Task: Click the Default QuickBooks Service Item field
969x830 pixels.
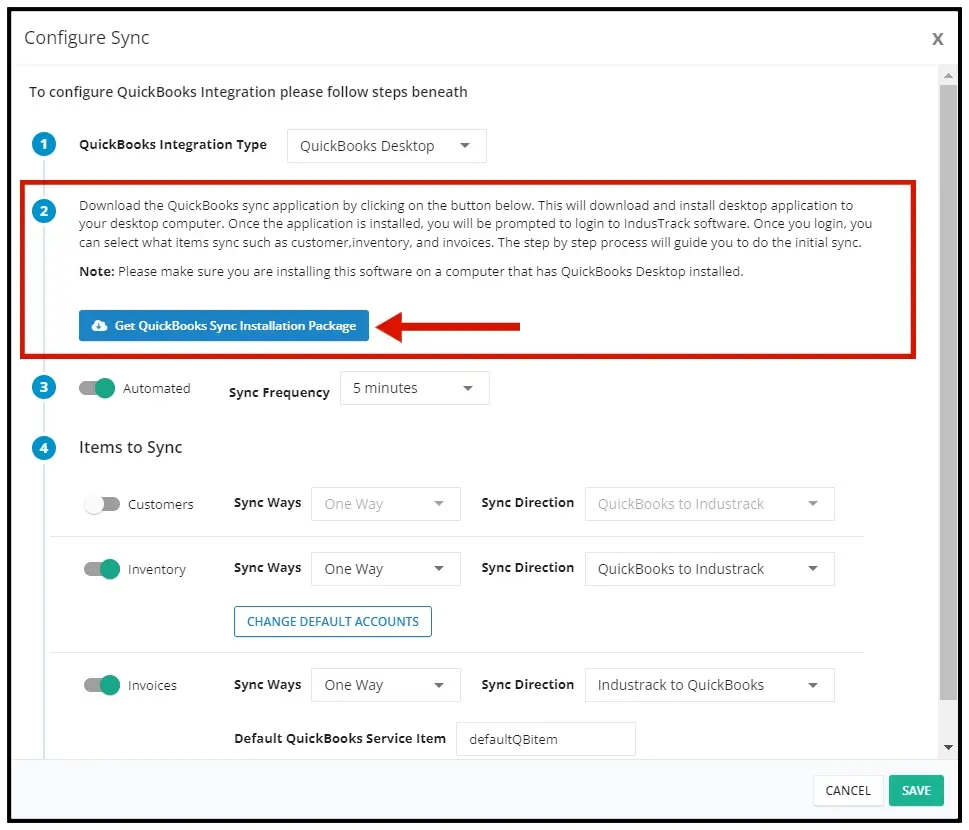Action: click(x=546, y=739)
